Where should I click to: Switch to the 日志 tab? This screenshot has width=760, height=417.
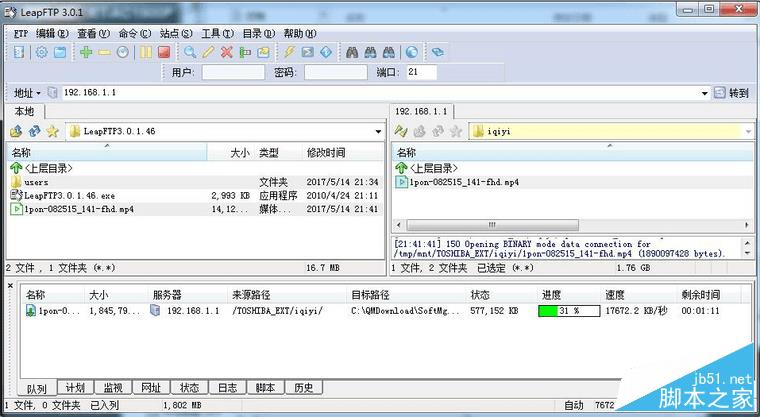(227, 387)
